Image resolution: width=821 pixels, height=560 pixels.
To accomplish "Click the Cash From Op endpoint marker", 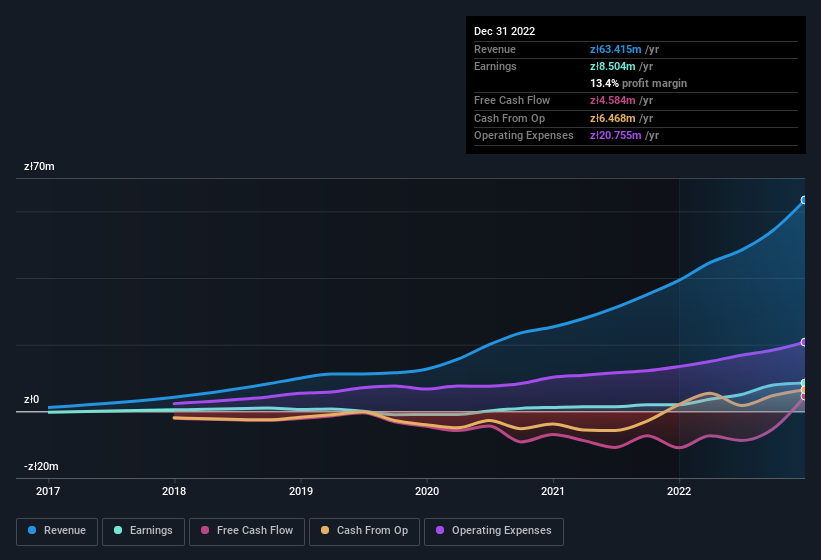I will click(x=804, y=390).
